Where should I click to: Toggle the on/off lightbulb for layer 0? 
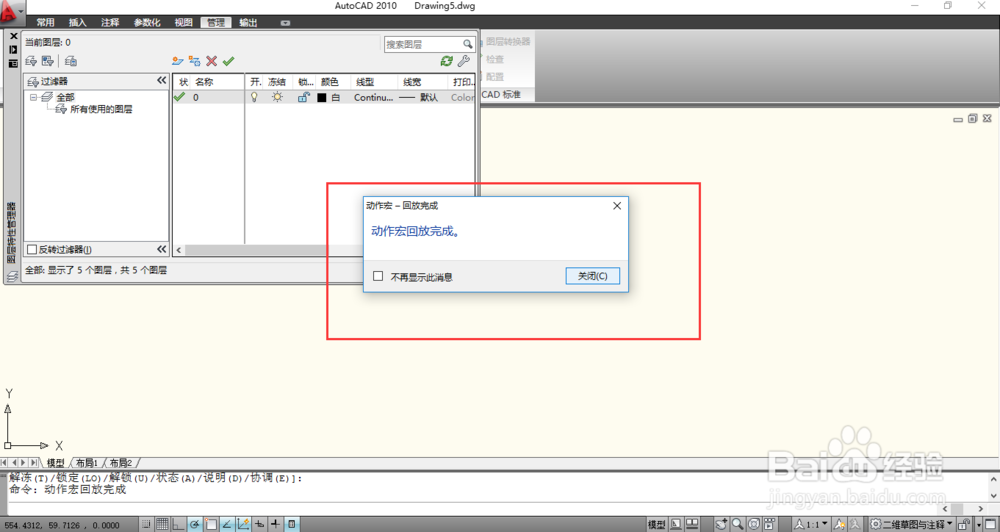pos(254,97)
